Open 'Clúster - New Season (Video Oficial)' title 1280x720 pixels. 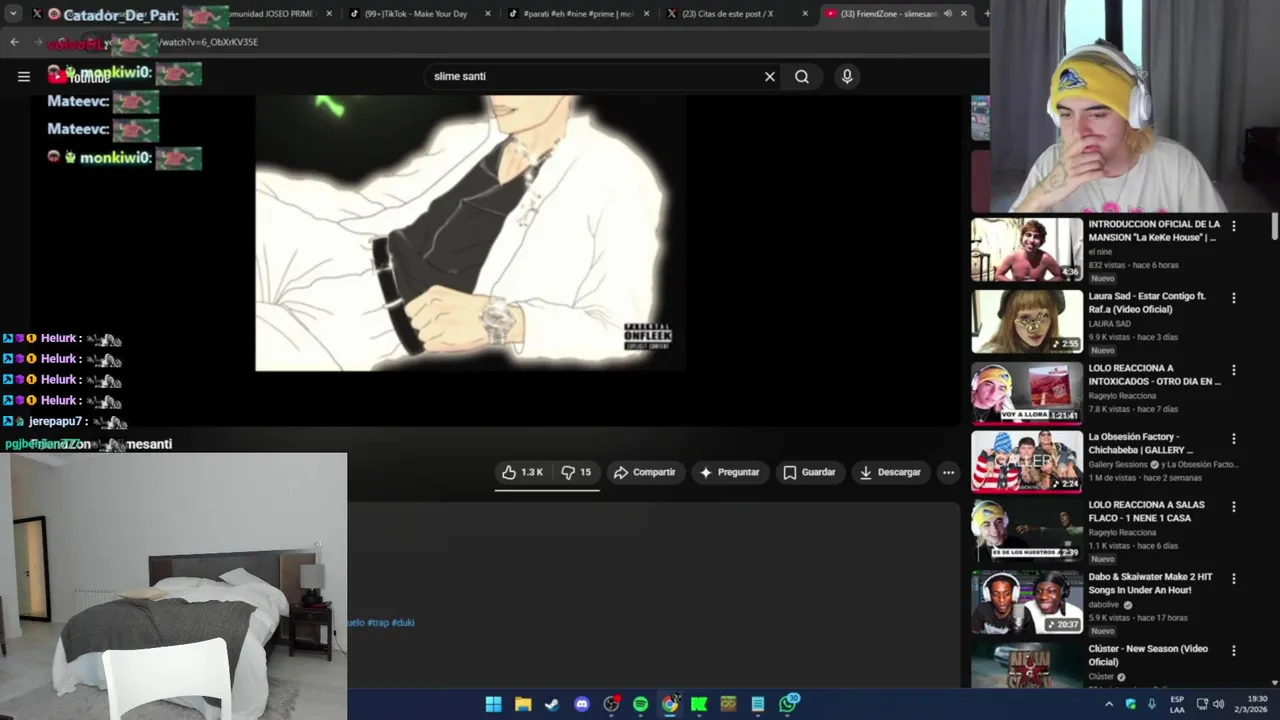[1148, 655]
